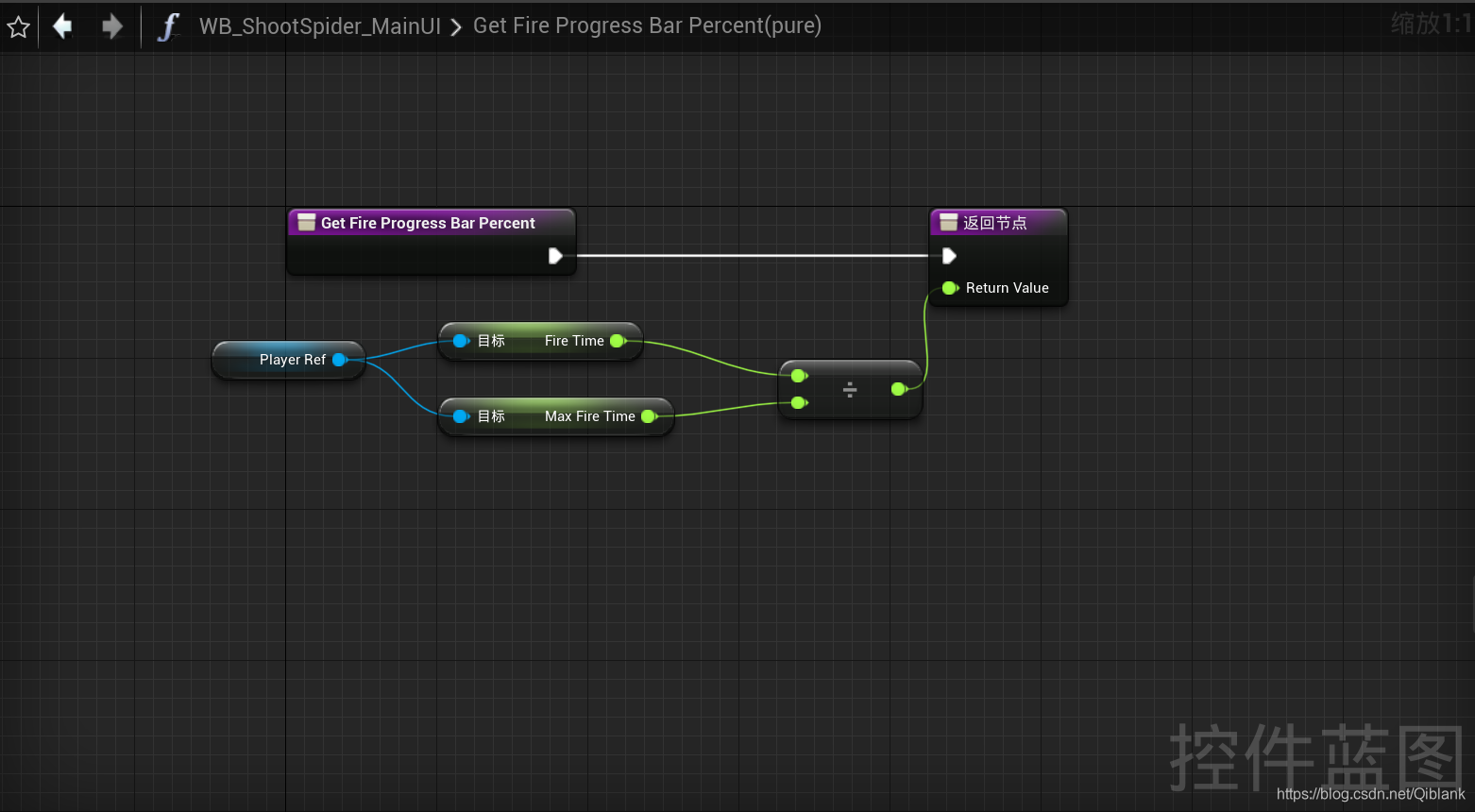
Task: Click the function f icon
Action: click(168, 26)
